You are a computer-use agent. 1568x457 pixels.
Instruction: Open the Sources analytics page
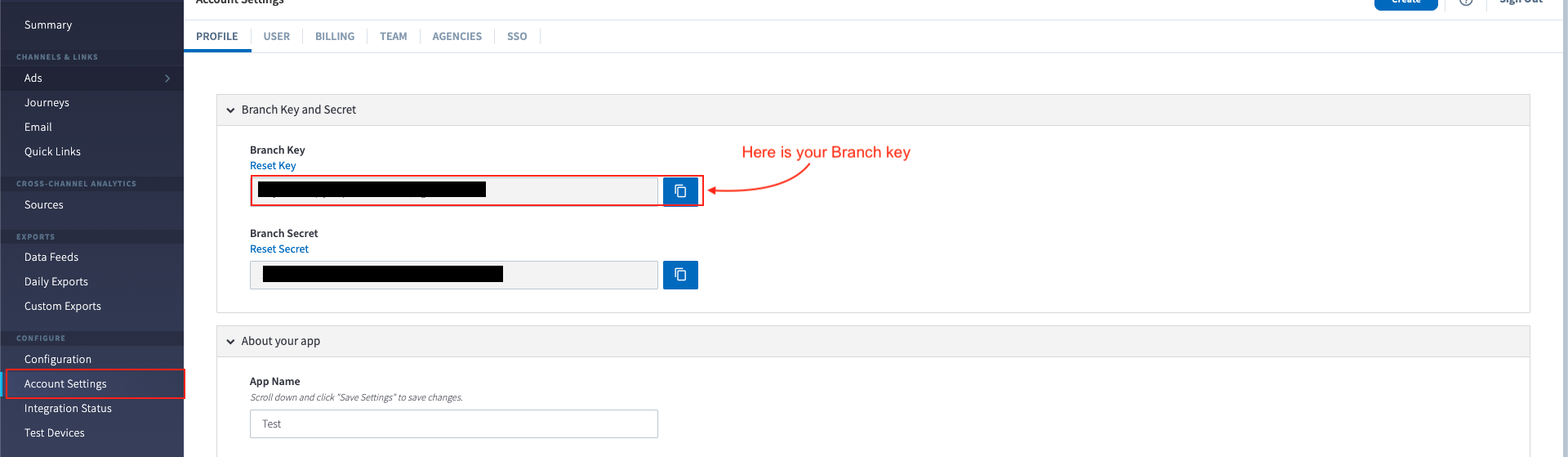click(x=44, y=205)
